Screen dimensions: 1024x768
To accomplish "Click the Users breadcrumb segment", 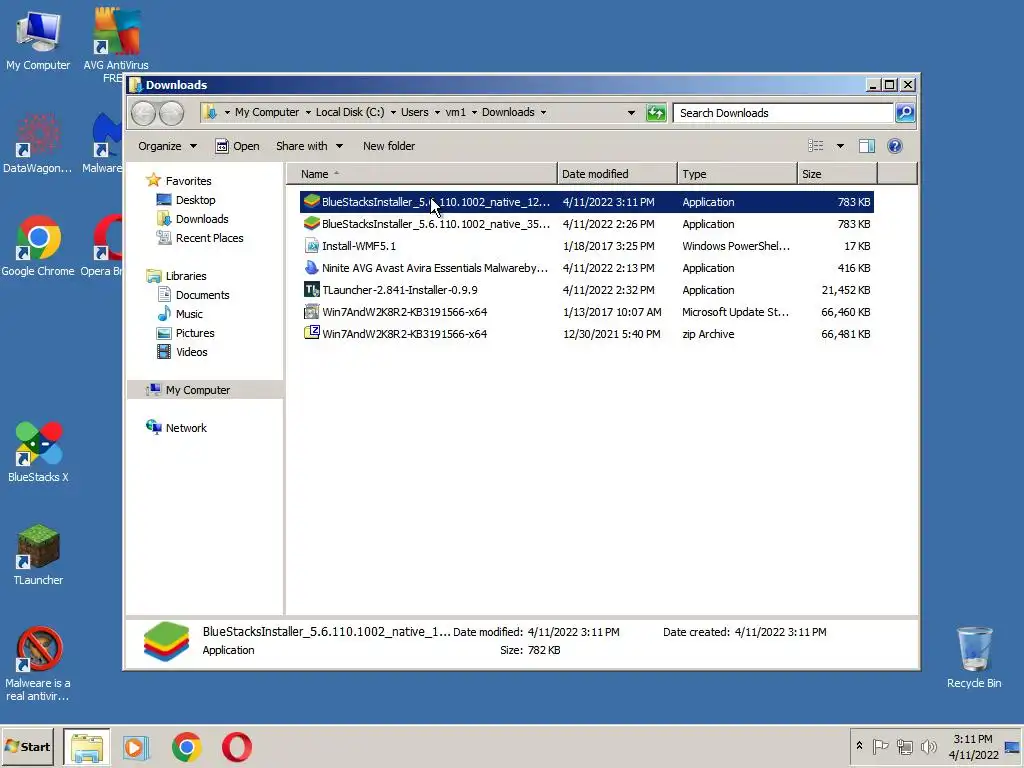I will (x=415, y=112).
